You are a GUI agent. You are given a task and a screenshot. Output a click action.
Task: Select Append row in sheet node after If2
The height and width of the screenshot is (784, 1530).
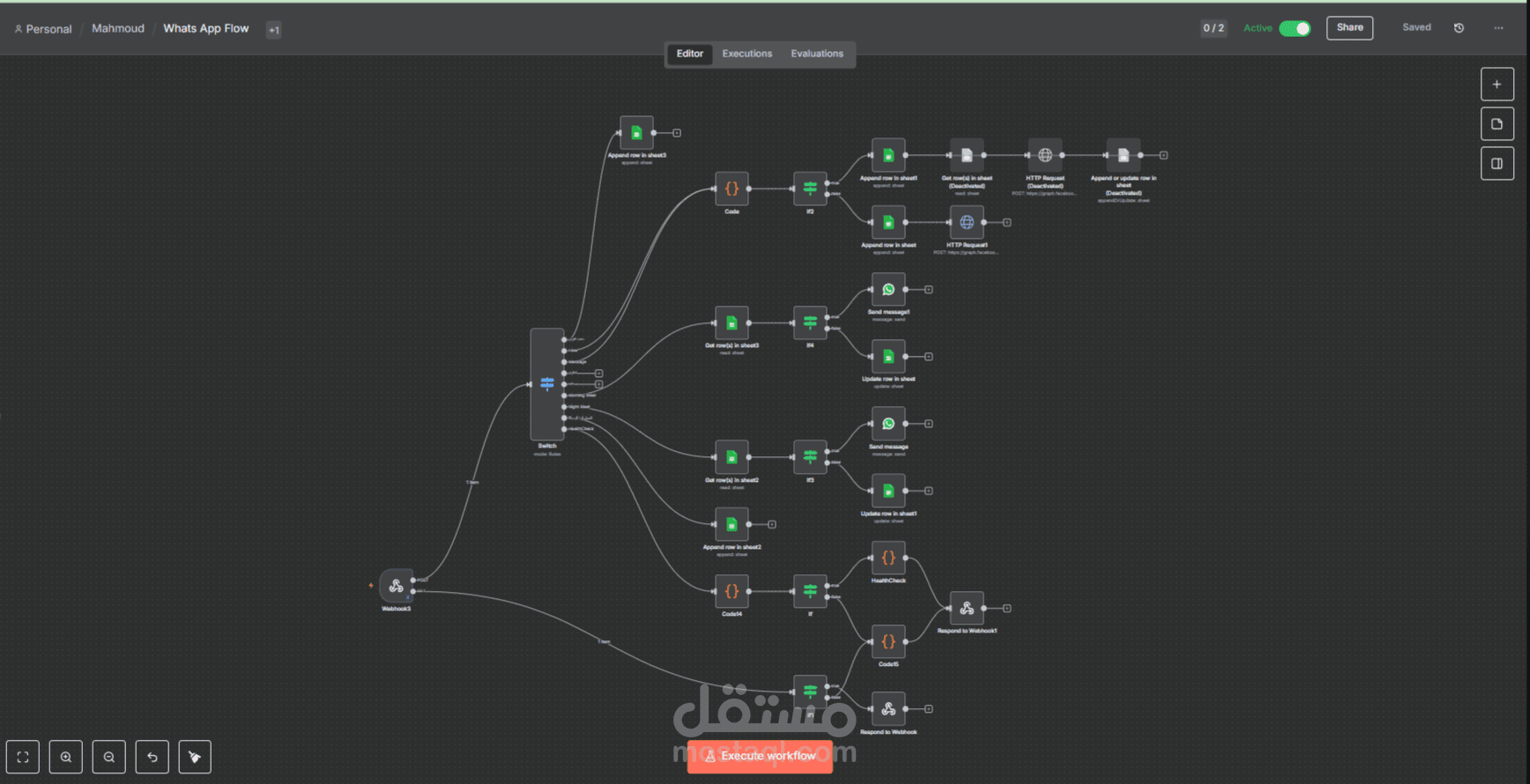(x=888, y=222)
